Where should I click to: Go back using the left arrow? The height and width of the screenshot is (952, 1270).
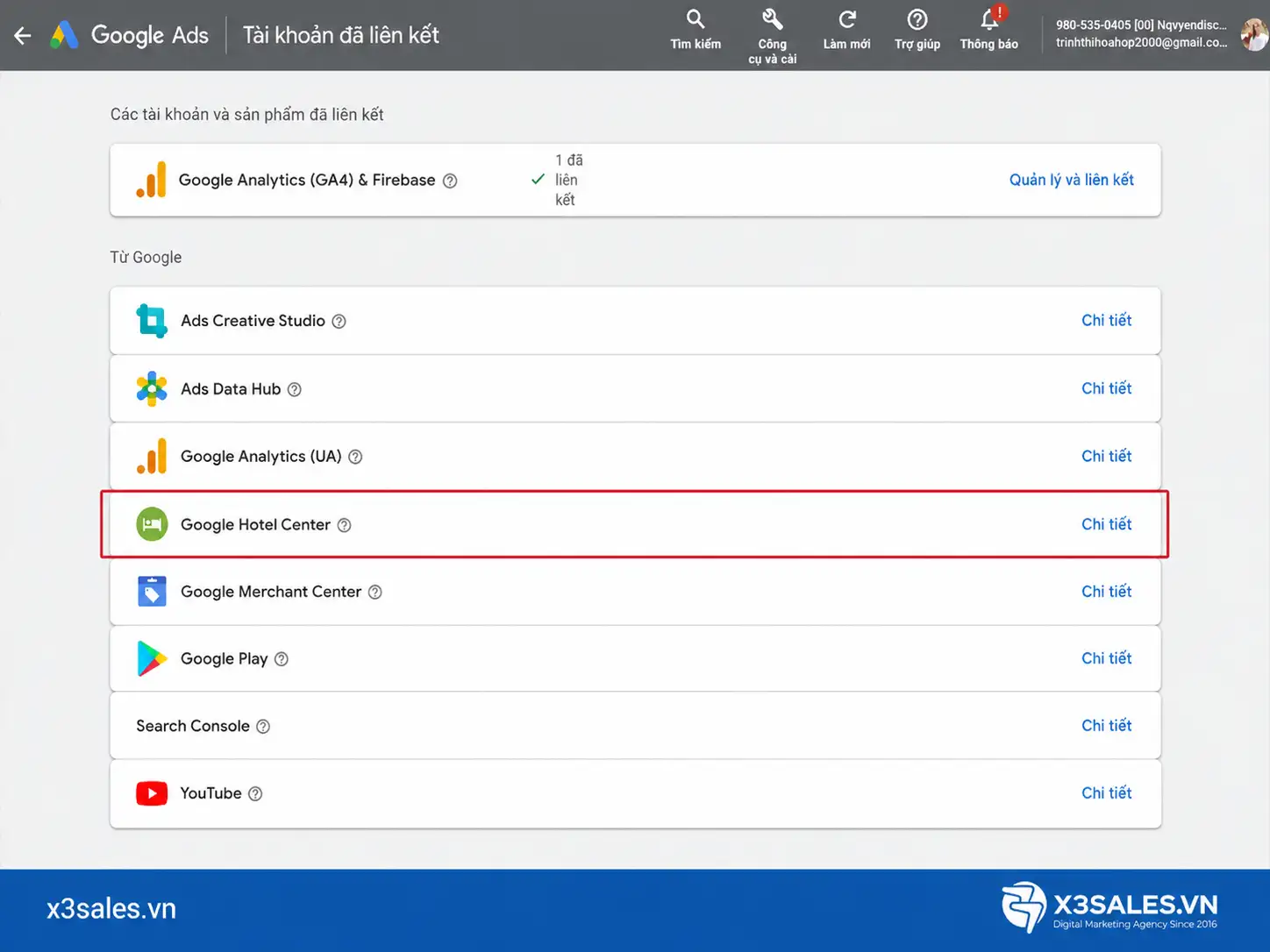point(23,35)
